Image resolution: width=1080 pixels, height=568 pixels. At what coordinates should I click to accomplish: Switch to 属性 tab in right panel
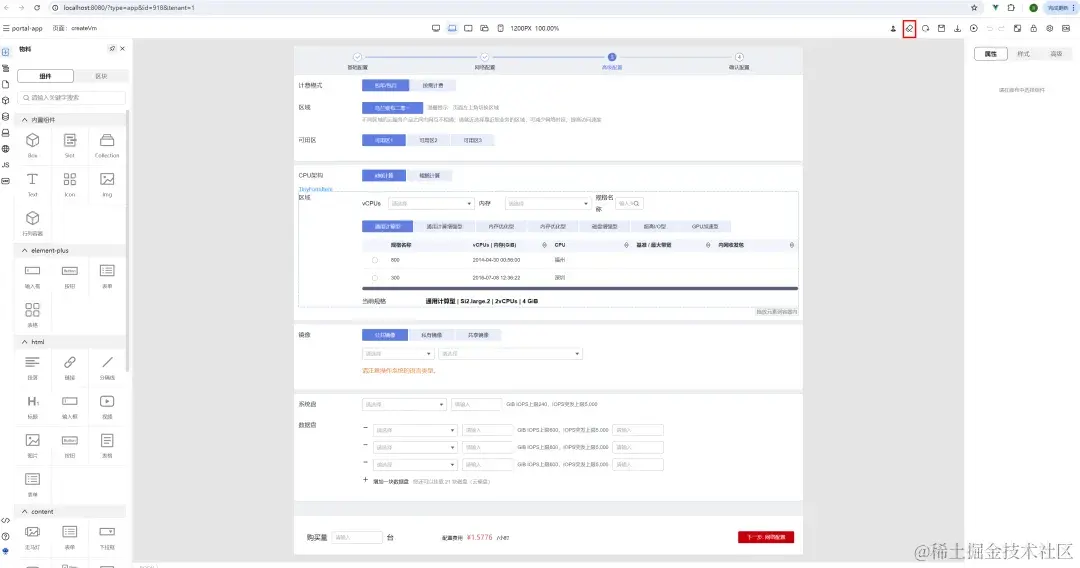(990, 54)
